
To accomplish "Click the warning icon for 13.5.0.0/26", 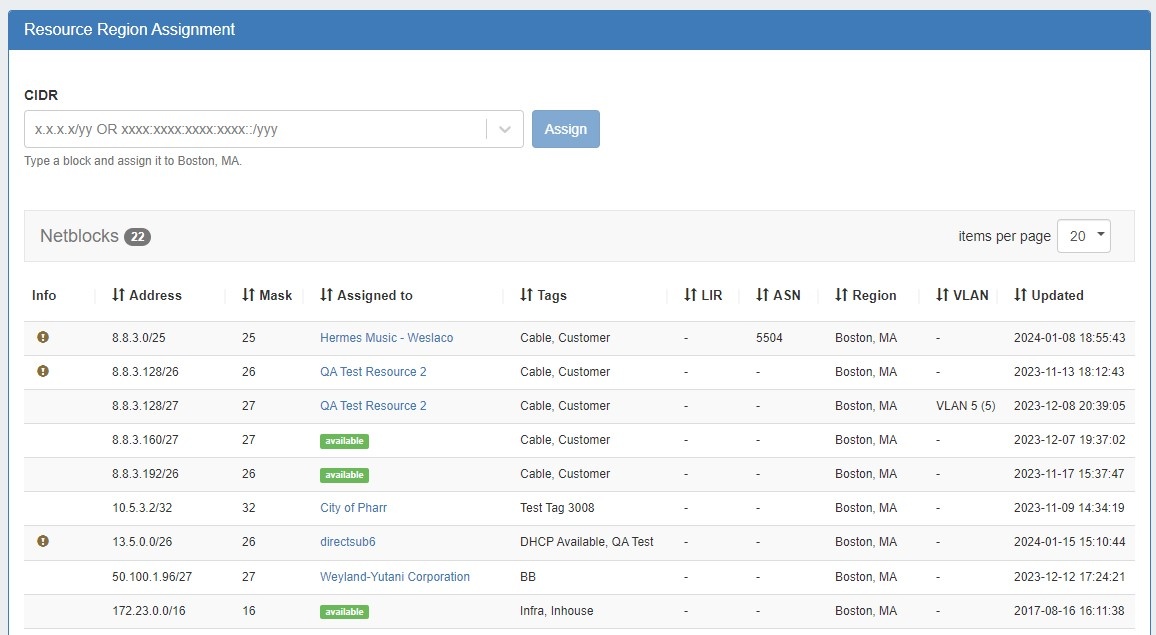I will [43, 541].
